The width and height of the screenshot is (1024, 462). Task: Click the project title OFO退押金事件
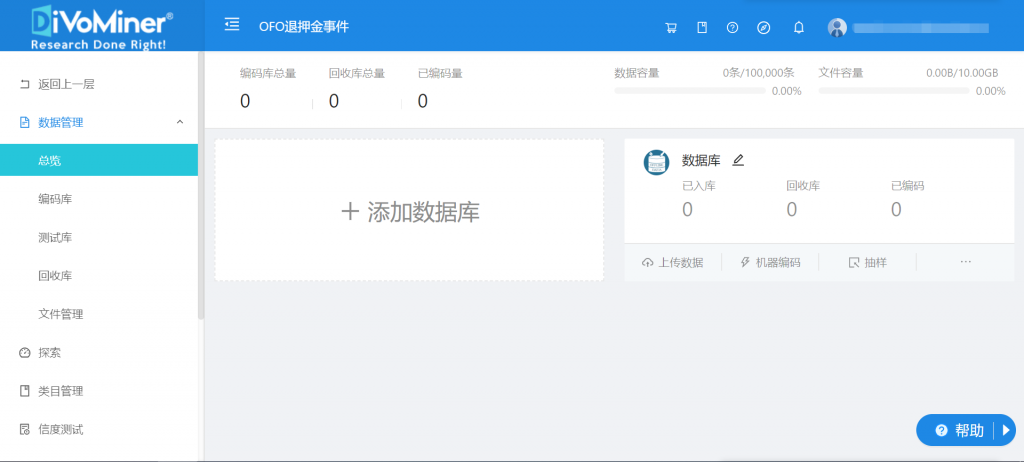tap(304, 27)
